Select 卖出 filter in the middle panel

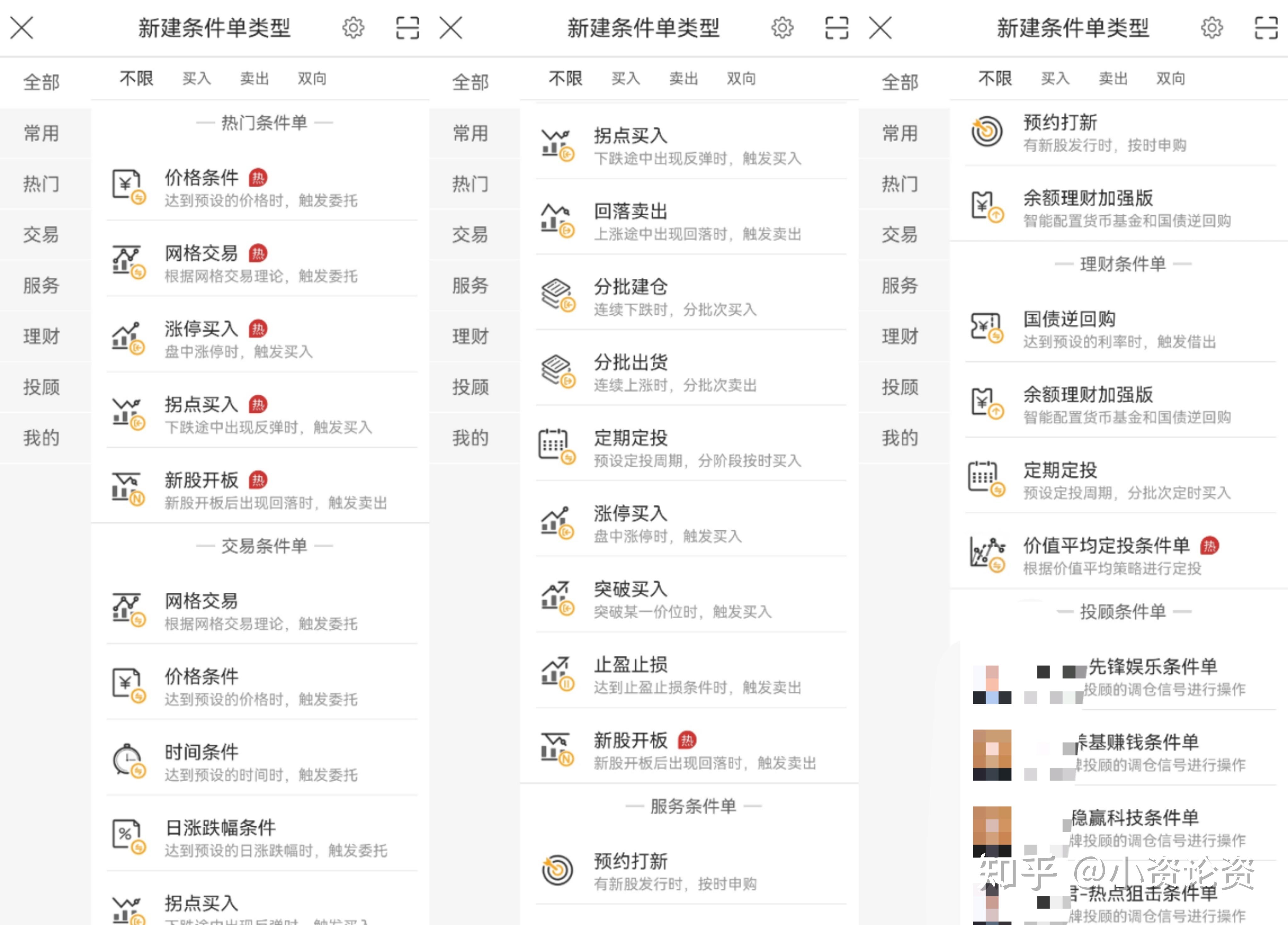(x=683, y=78)
